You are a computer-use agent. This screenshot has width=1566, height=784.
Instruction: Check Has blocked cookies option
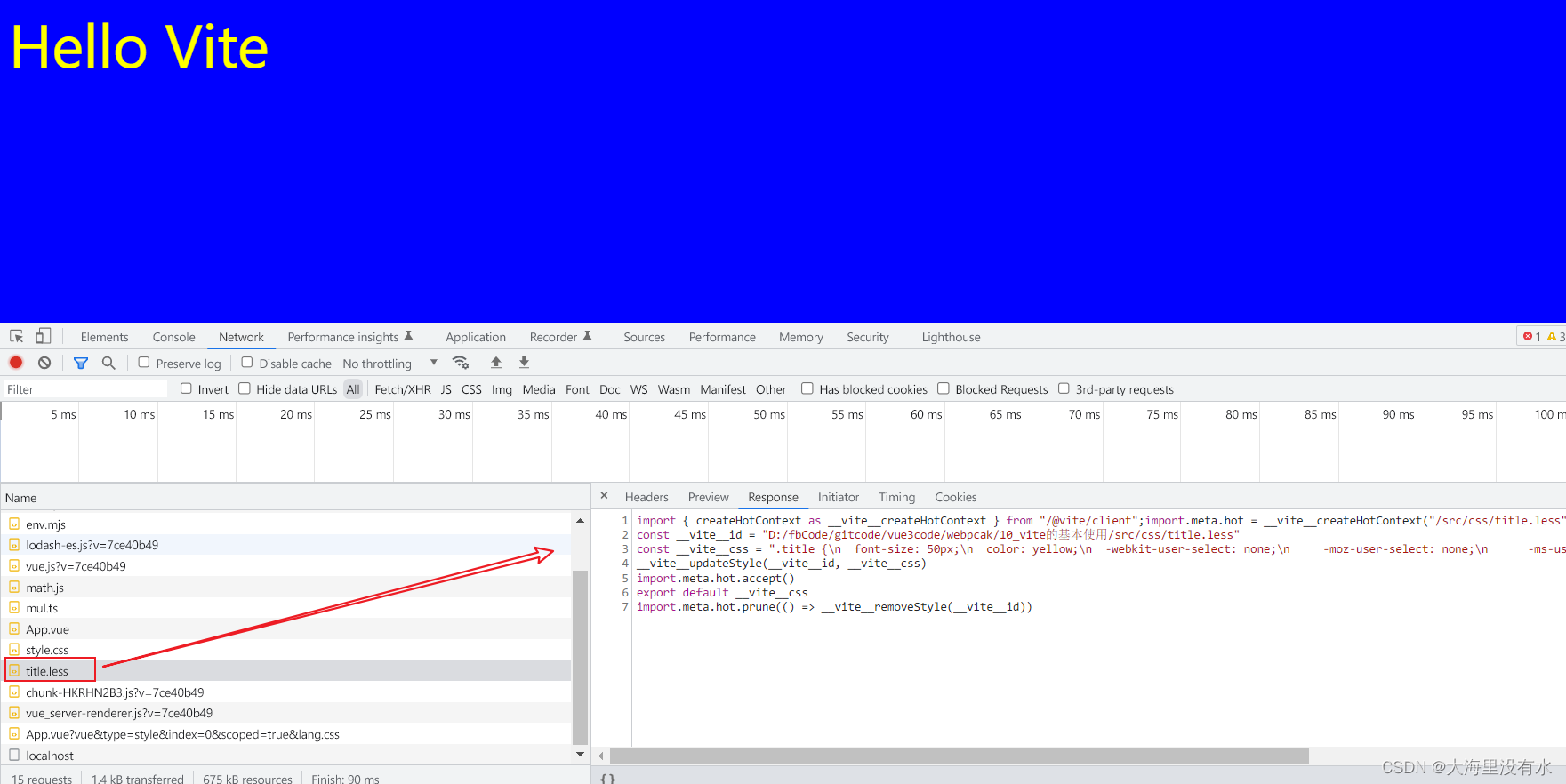coord(807,388)
